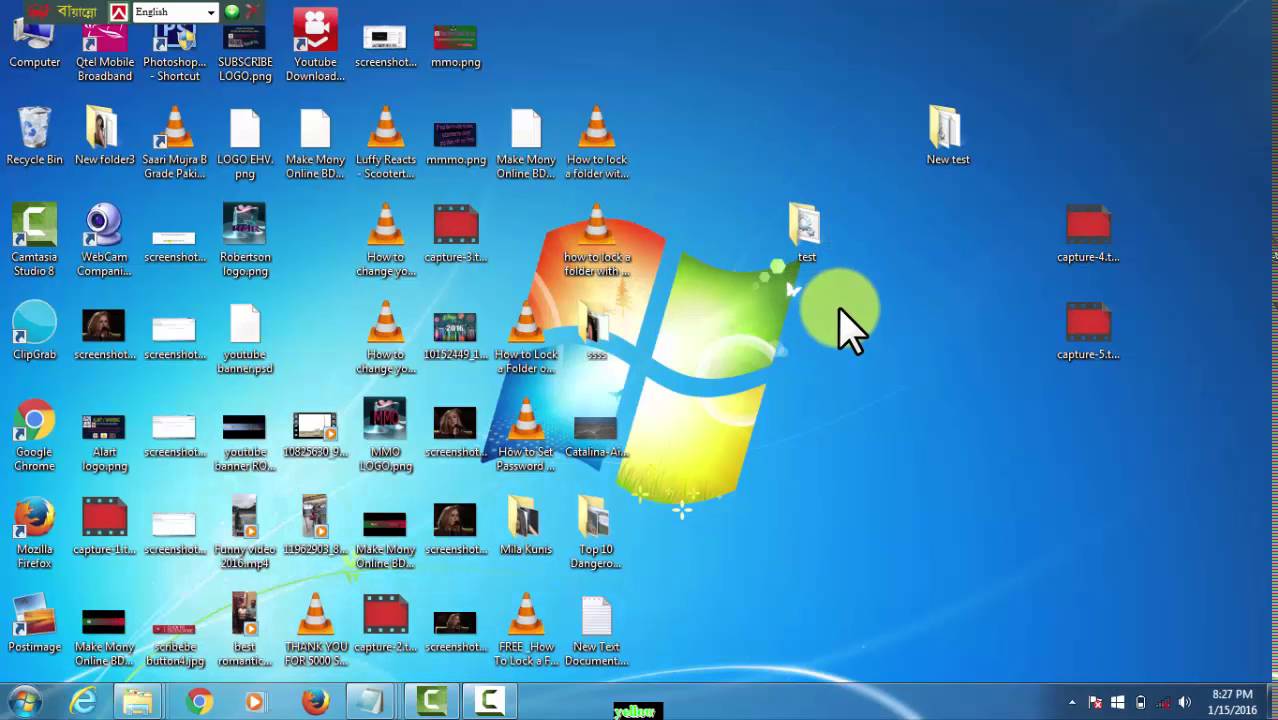Select the capture-4 recording file
Viewport: 1278px width, 720px height.
coord(1088,233)
